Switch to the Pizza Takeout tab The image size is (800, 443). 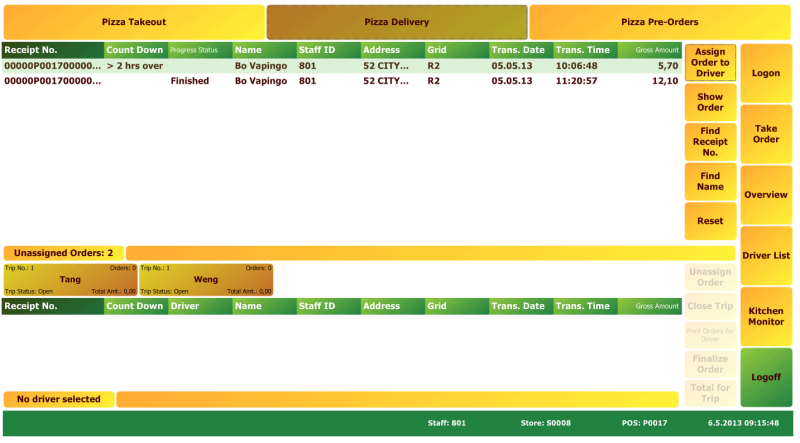[134, 22]
